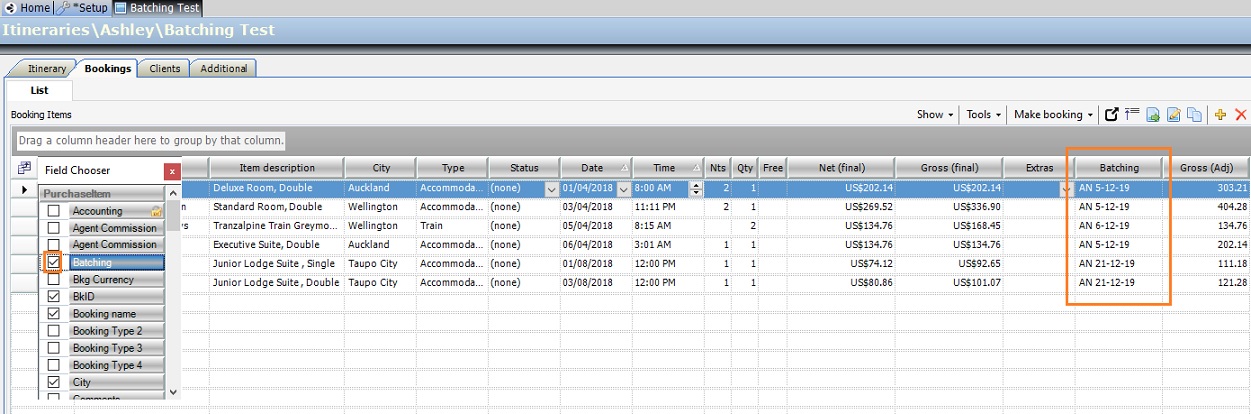
Task: Sort by the Batching column header
Action: (x=1119, y=168)
